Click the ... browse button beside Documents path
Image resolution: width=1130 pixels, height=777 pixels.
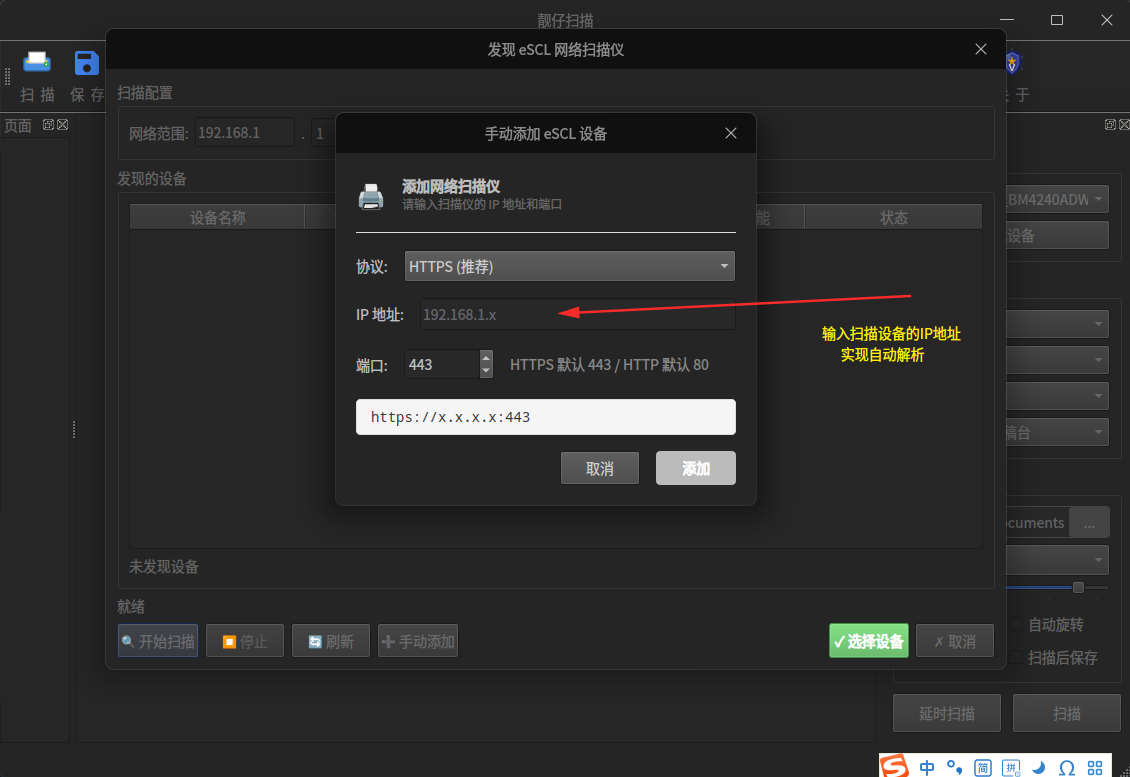1089,523
